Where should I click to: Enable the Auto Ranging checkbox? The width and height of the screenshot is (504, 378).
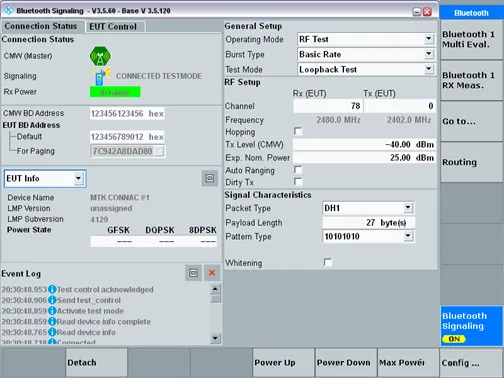pos(298,170)
